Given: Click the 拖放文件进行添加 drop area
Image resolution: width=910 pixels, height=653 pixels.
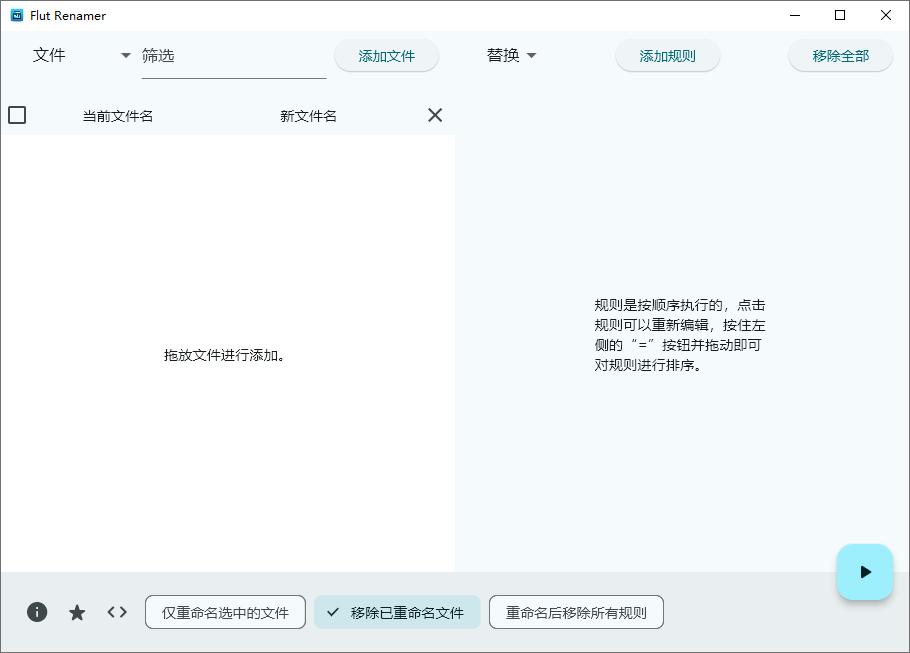Looking at the screenshot, I should [227, 355].
